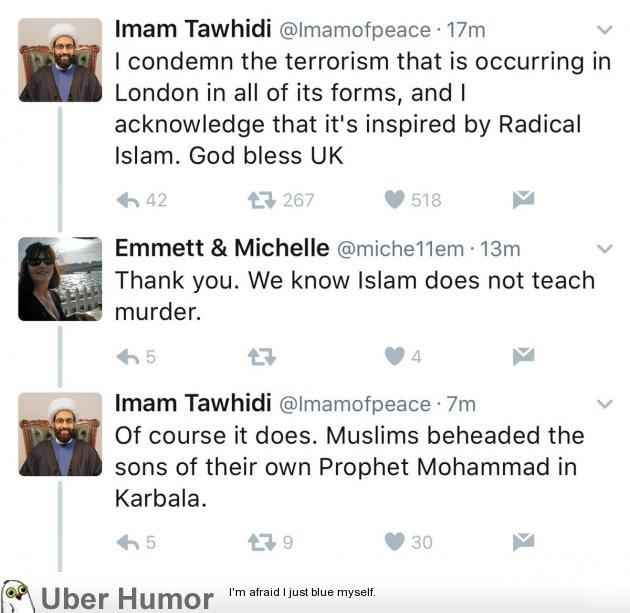Like the tweet with 30 likes
Image resolution: width=630 pixels, height=613 pixels.
(x=394, y=542)
